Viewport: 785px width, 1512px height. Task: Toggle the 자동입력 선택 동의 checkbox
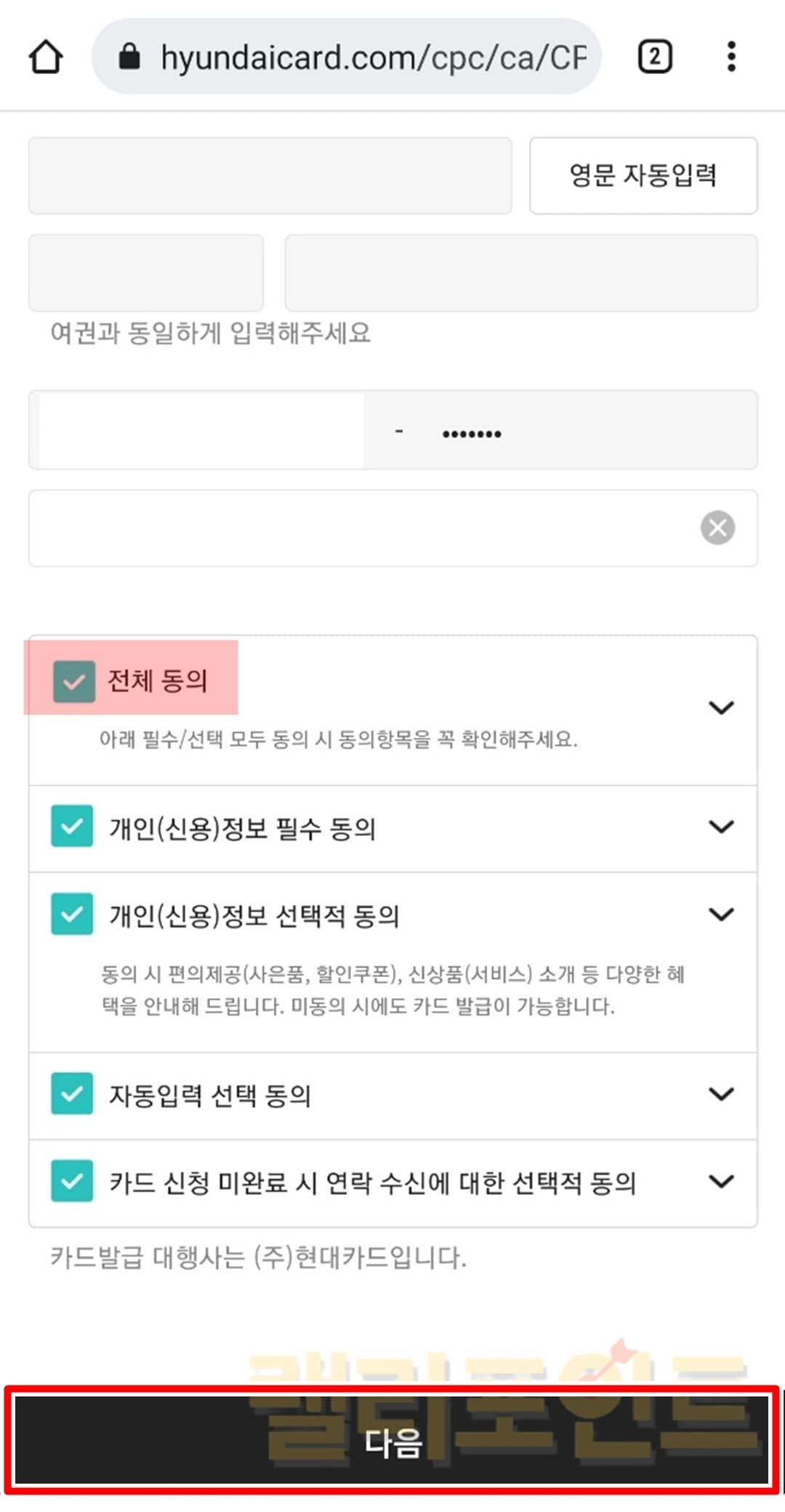[72, 1093]
